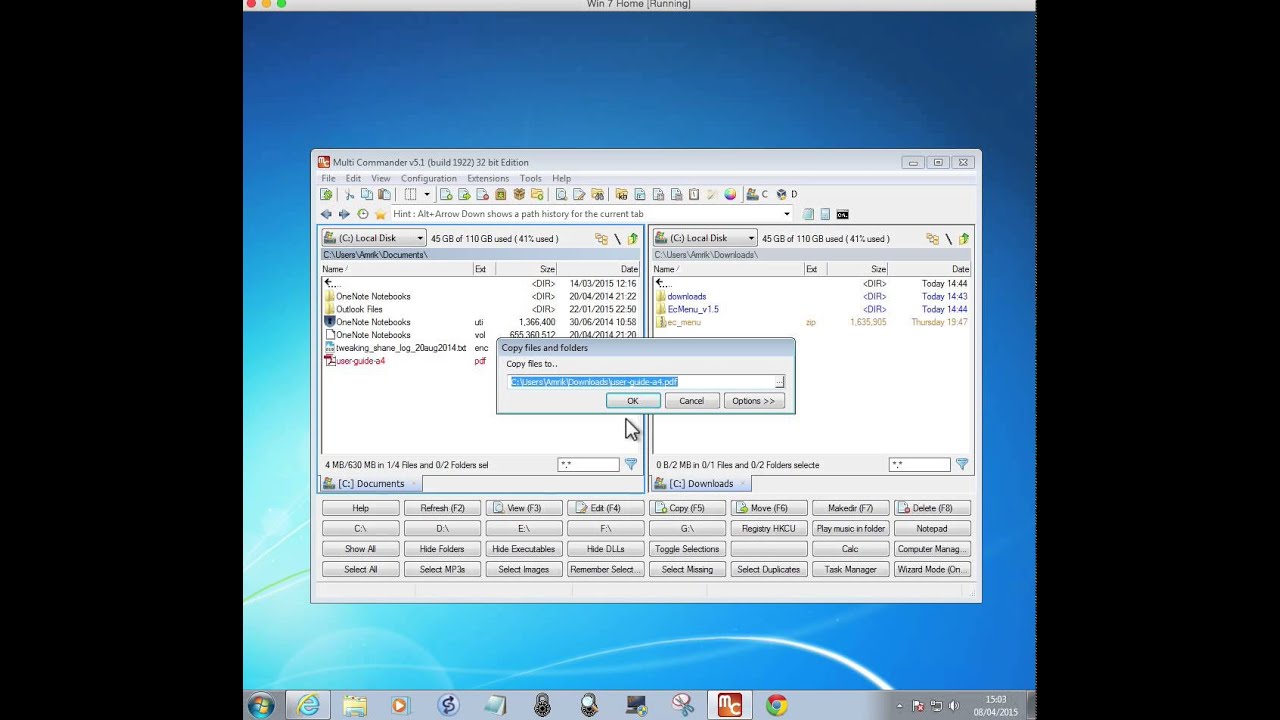Click the left panel filter text box
The height and width of the screenshot is (720, 1280).
[x=588, y=465]
